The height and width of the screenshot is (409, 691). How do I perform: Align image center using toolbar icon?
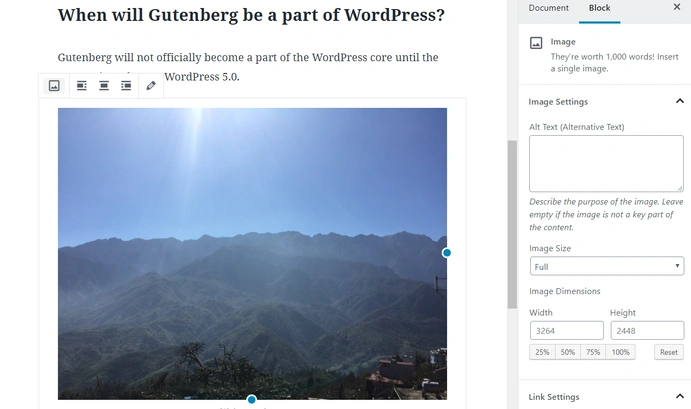pyautogui.click(x=104, y=86)
